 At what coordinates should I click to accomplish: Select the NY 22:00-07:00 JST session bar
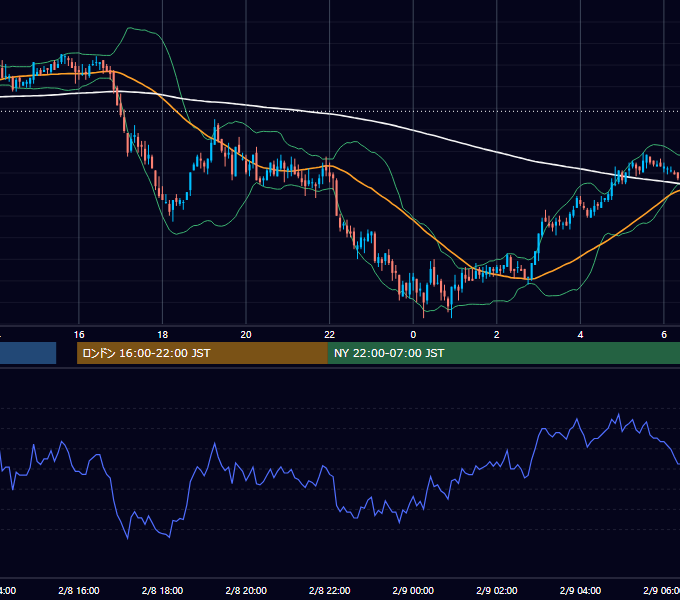point(503,353)
